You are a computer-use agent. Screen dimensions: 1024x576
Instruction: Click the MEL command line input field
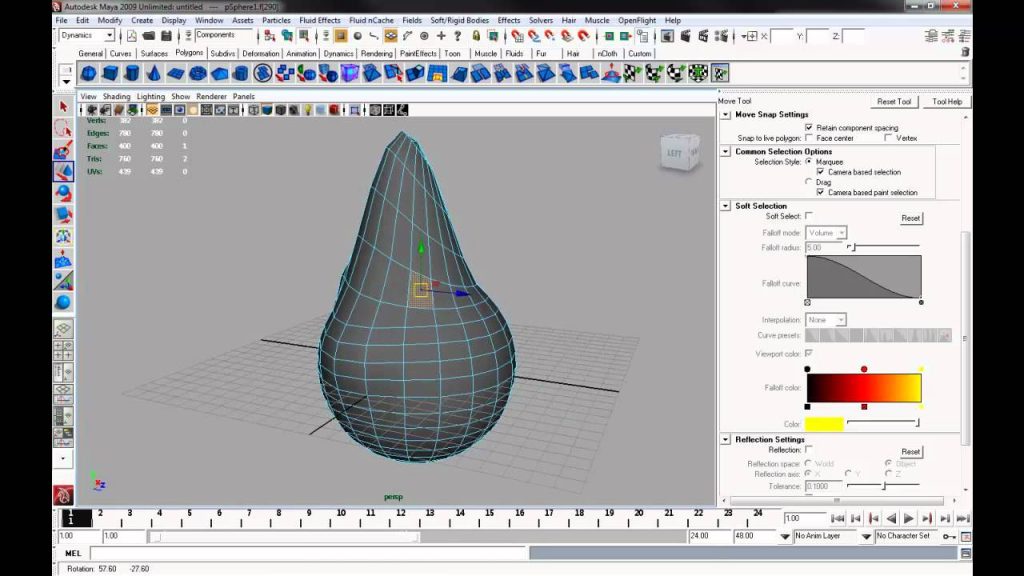[x=308, y=553]
